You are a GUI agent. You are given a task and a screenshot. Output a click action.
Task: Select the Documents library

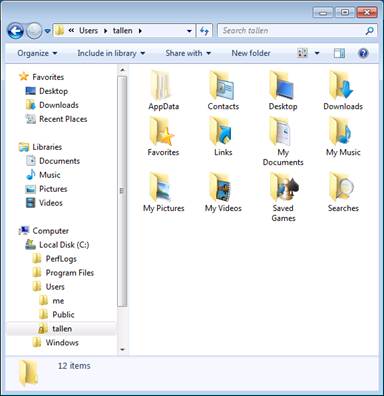click(53, 161)
